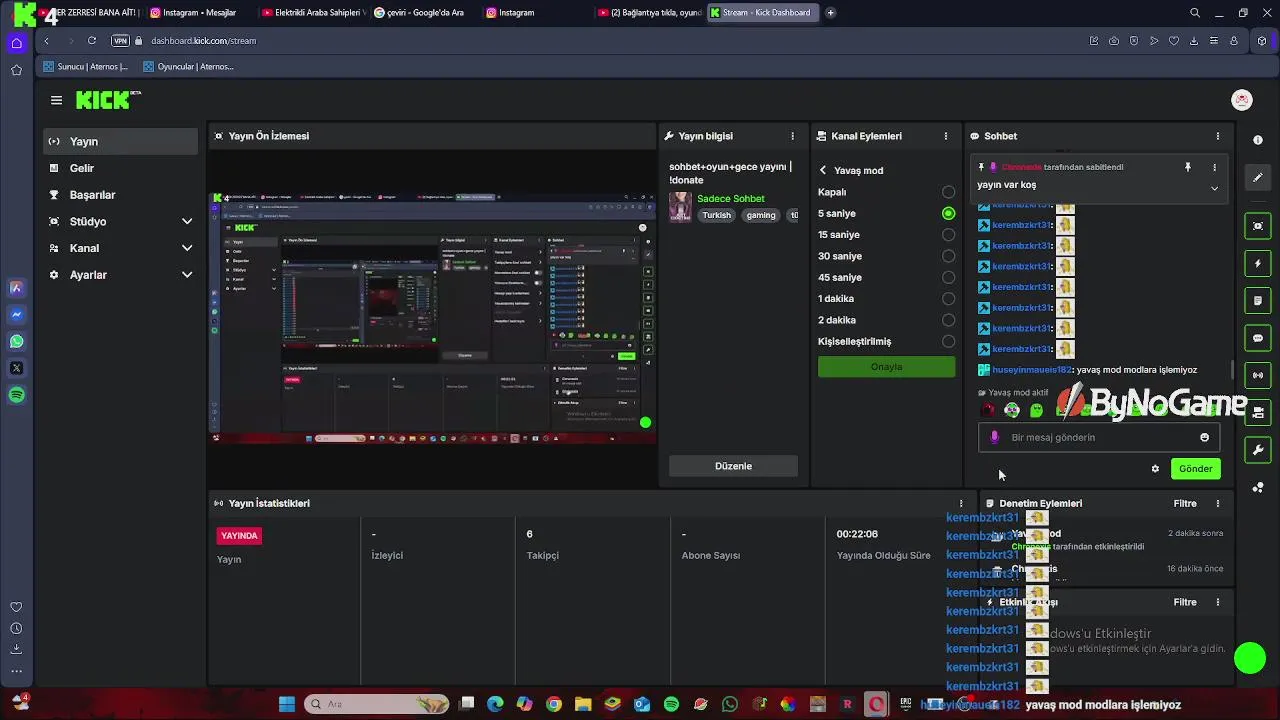Screen dimensions: 1280x720
Task: Open Filtre in Etkinlik Akışı
Action: point(1185,602)
